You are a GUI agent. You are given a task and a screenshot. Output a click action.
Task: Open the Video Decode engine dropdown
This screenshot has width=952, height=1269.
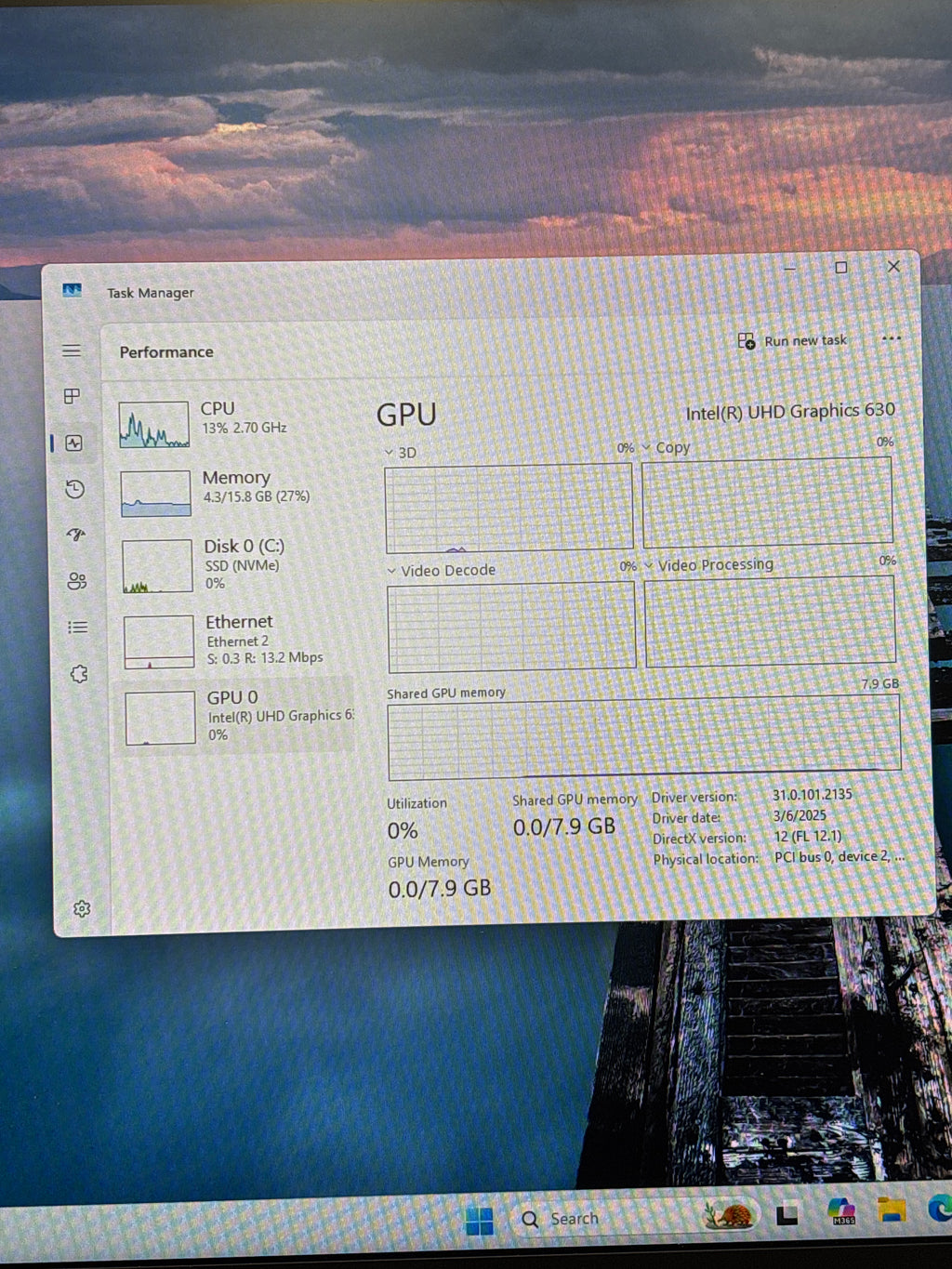(x=391, y=570)
